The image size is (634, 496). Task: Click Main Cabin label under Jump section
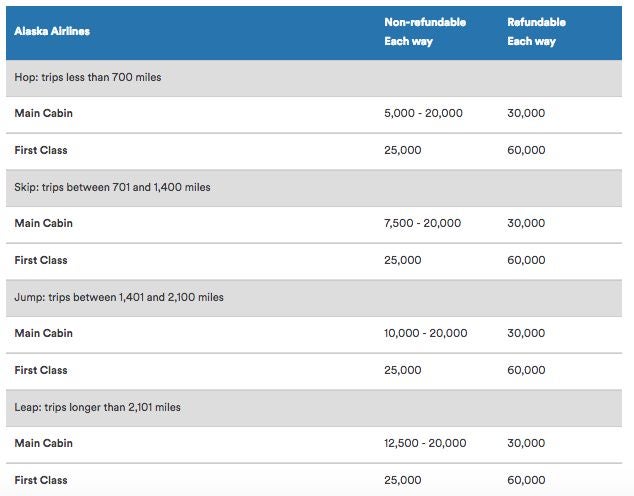44,333
